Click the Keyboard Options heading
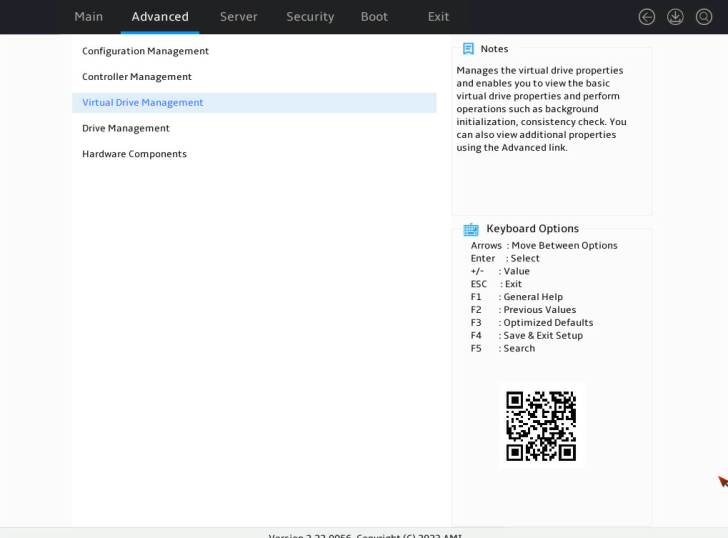The image size is (728, 538). pos(533,228)
